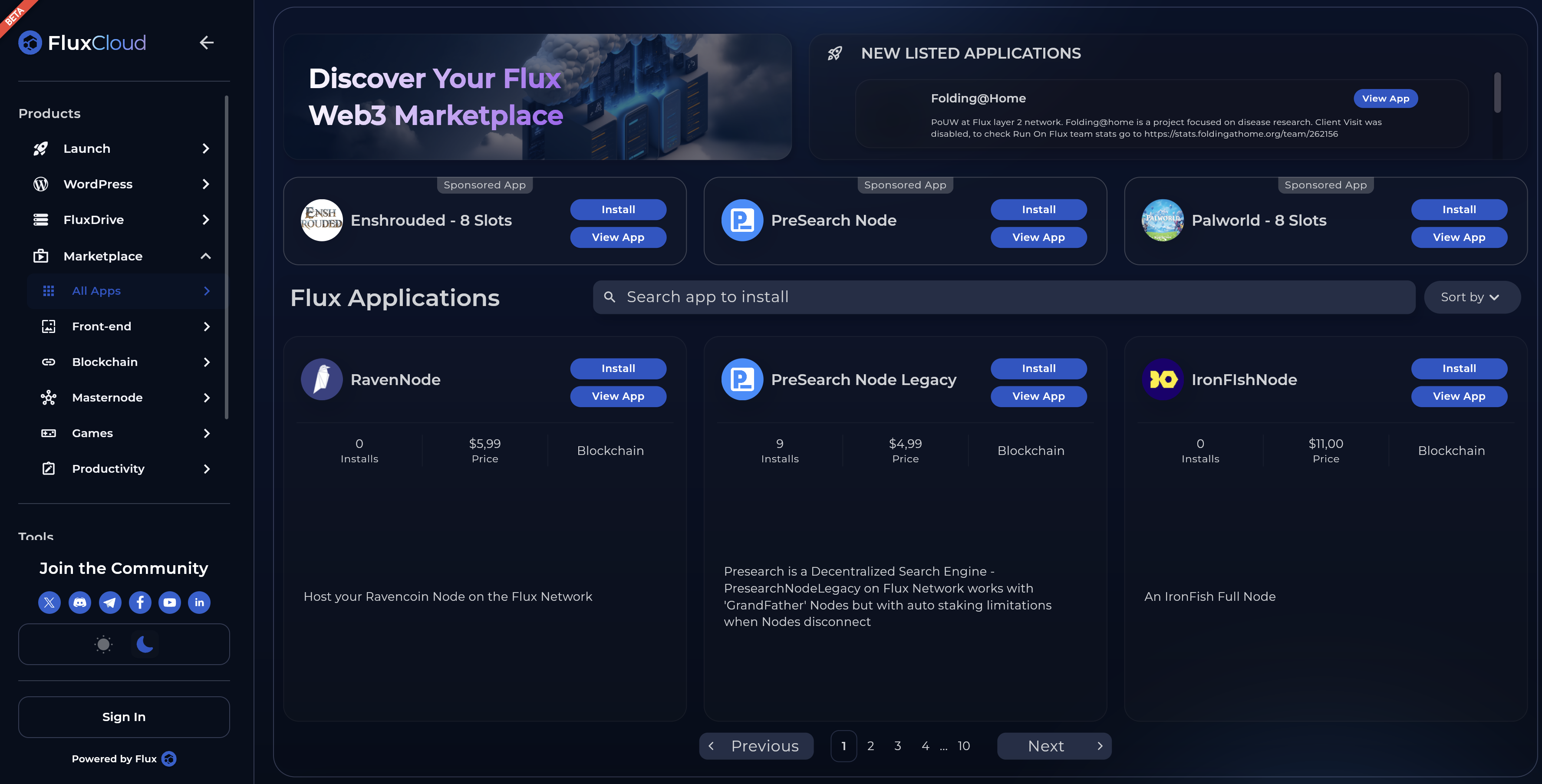Switch to dark theme moon toggle
1542x784 pixels.
point(145,645)
